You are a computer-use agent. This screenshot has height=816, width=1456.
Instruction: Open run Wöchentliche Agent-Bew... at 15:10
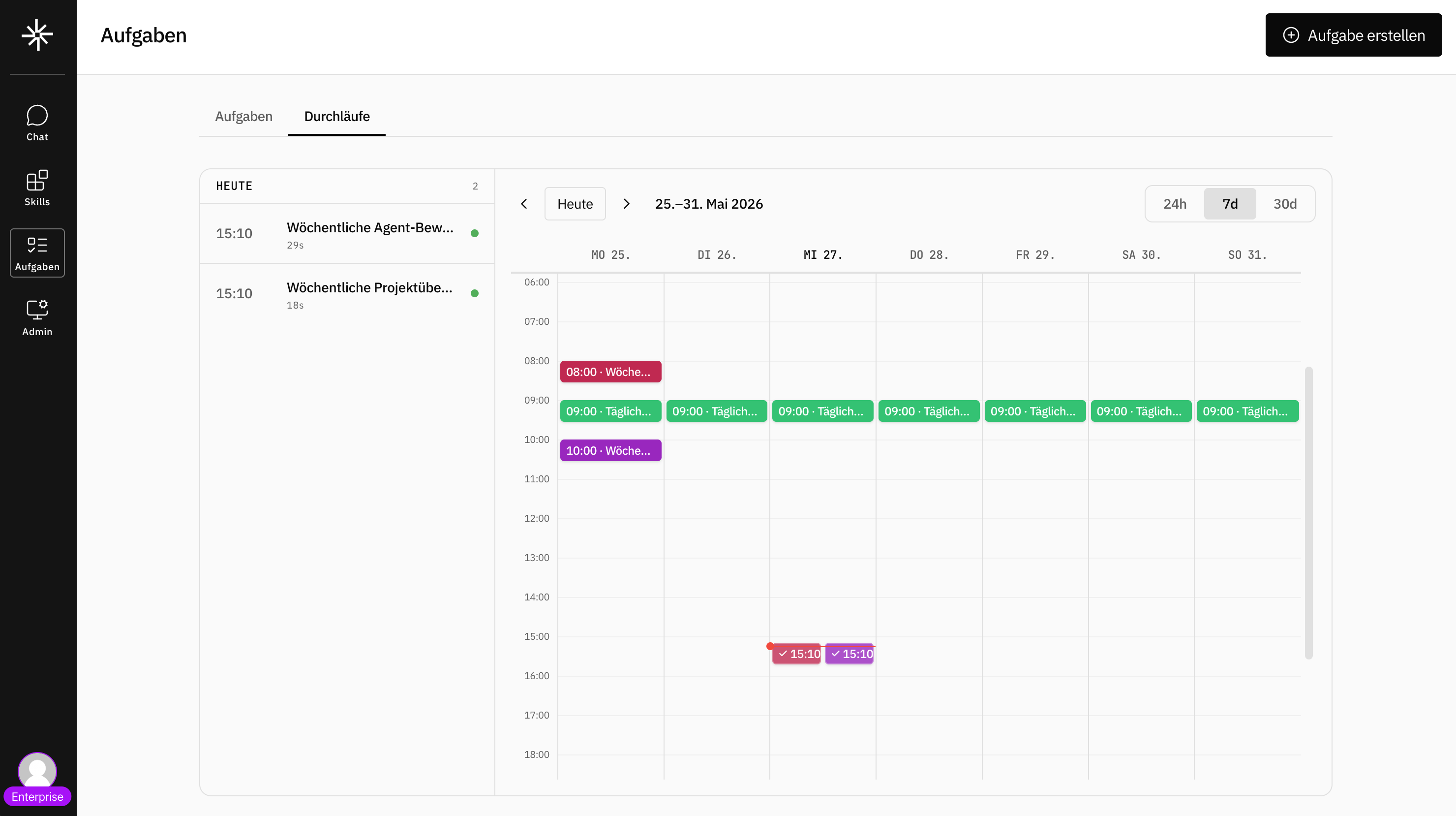click(x=347, y=234)
